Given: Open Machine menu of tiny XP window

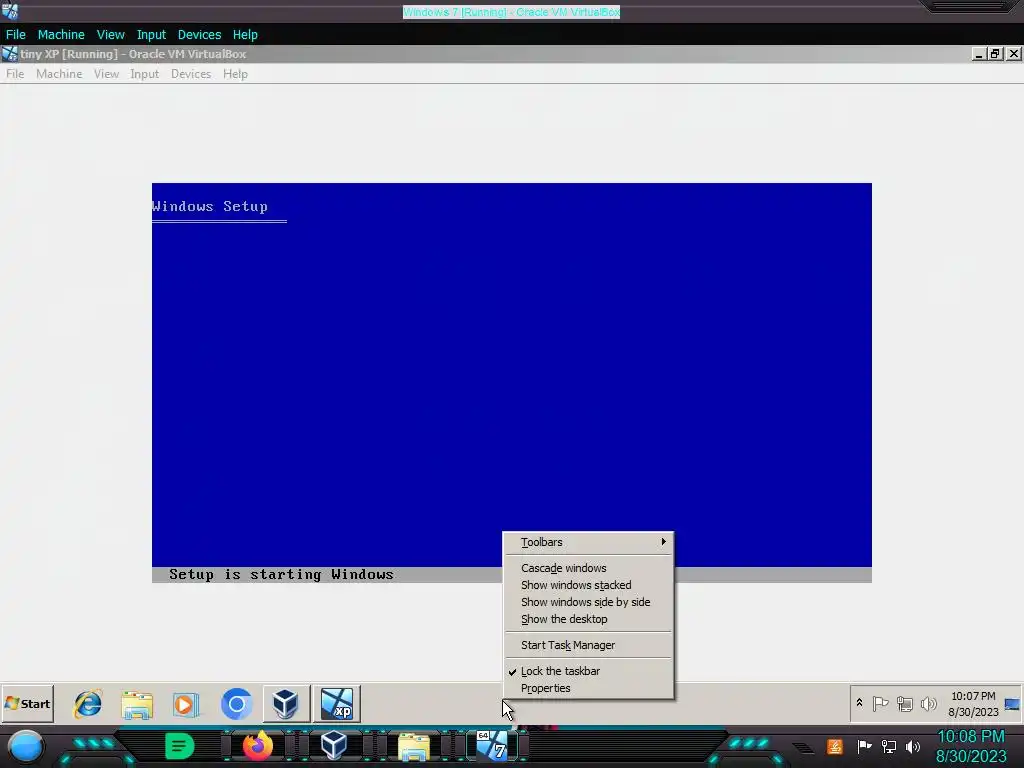Looking at the screenshot, I should coord(59,74).
